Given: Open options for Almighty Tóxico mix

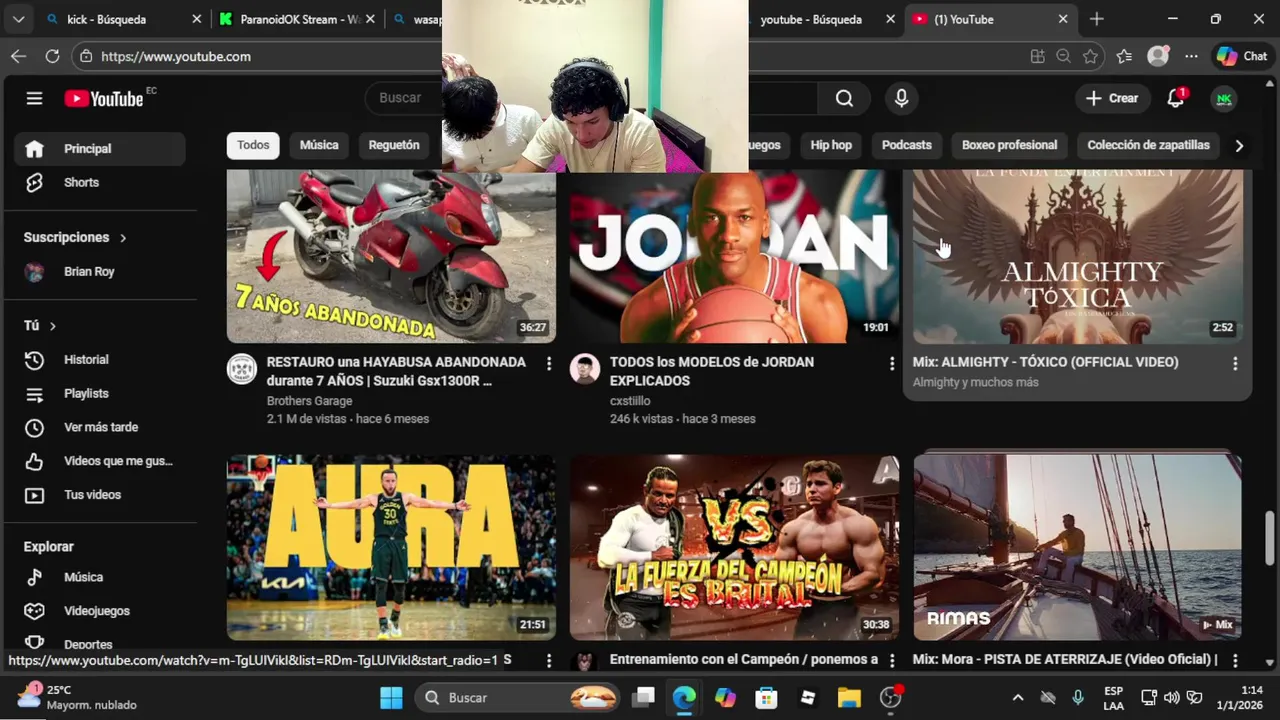Looking at the screenshot, I should click(1234, 364).
